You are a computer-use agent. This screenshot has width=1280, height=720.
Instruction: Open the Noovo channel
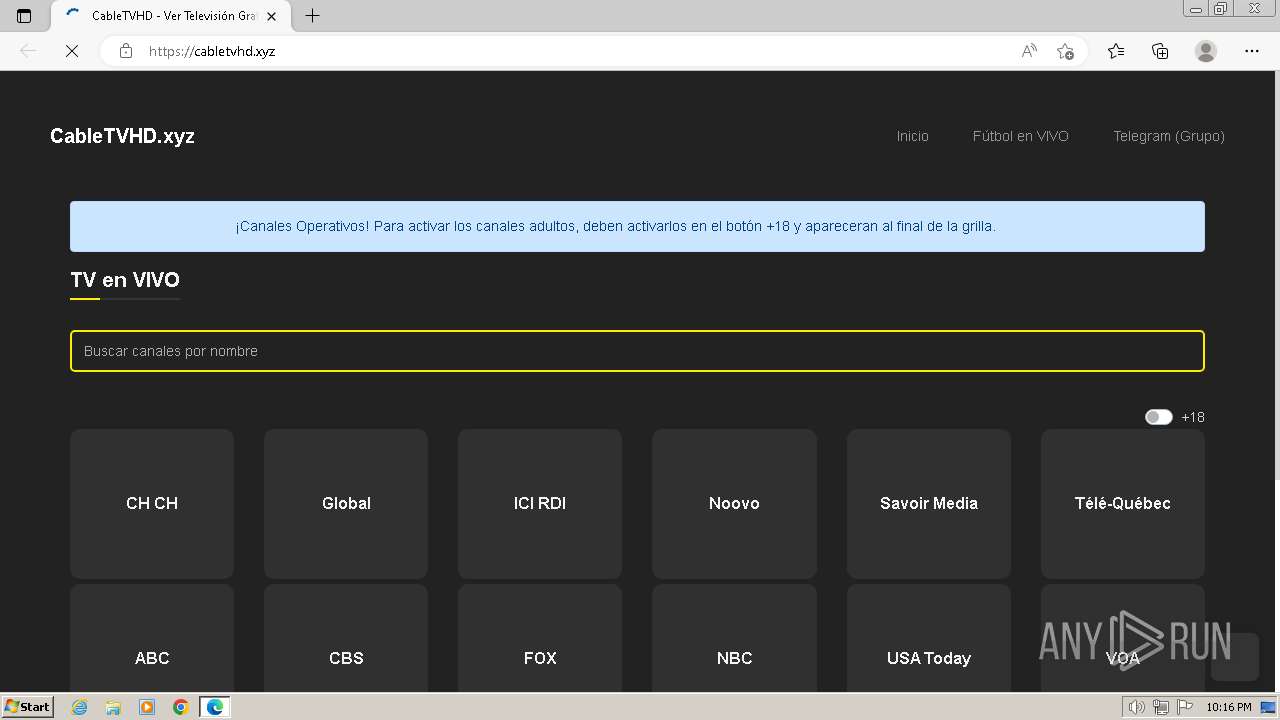click(x=734, y=503)
